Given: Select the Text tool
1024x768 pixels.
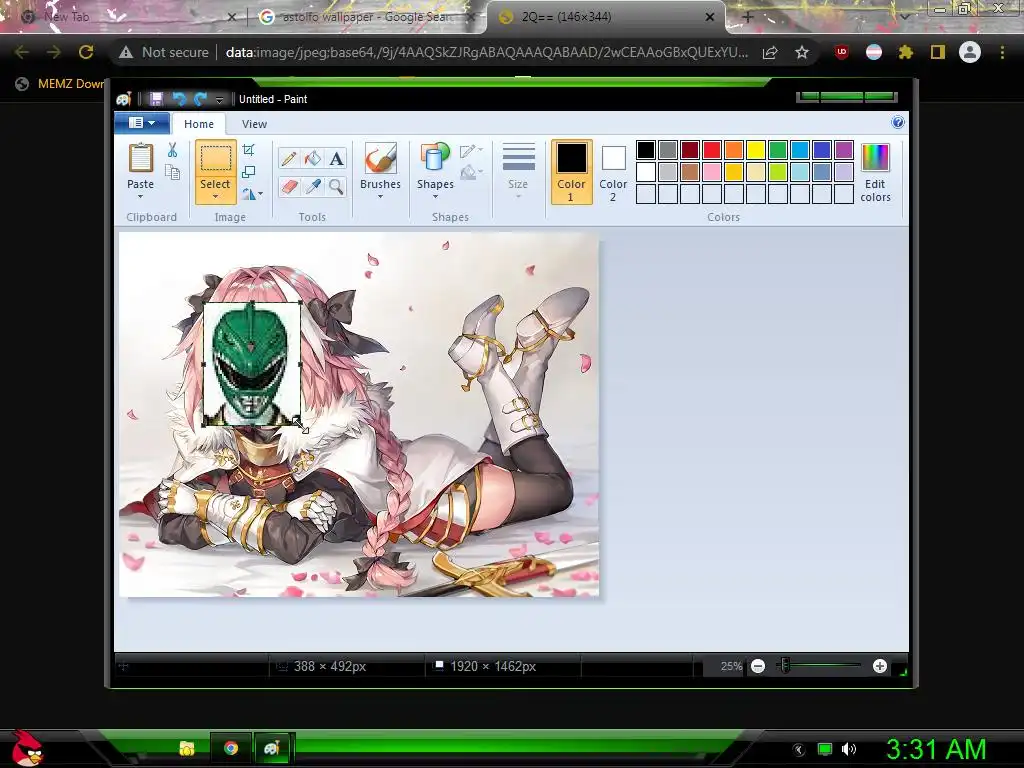Looking at the screenshot, I should [336, 159].
